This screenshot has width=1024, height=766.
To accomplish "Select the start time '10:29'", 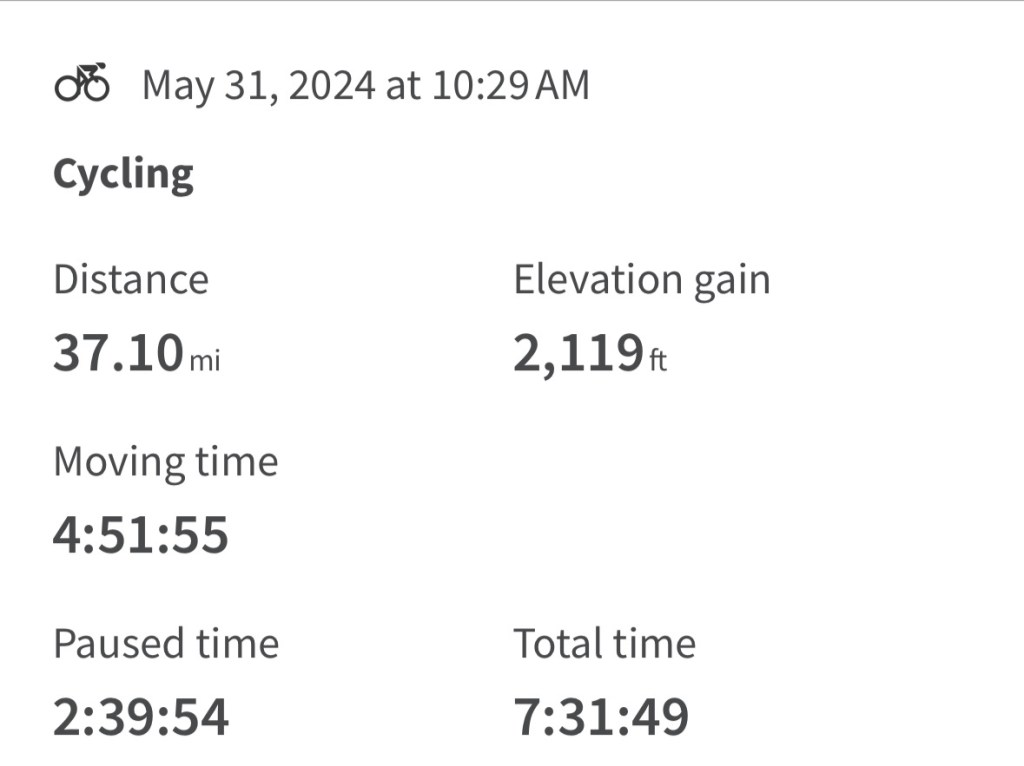I will point(480,86).
